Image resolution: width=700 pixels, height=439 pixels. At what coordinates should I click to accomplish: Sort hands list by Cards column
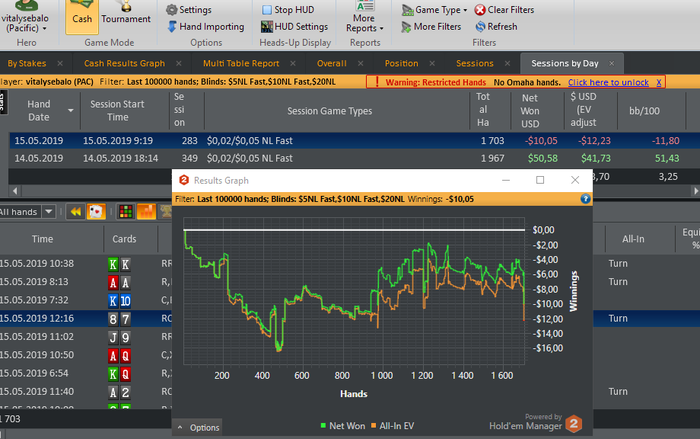click(124, 239)
